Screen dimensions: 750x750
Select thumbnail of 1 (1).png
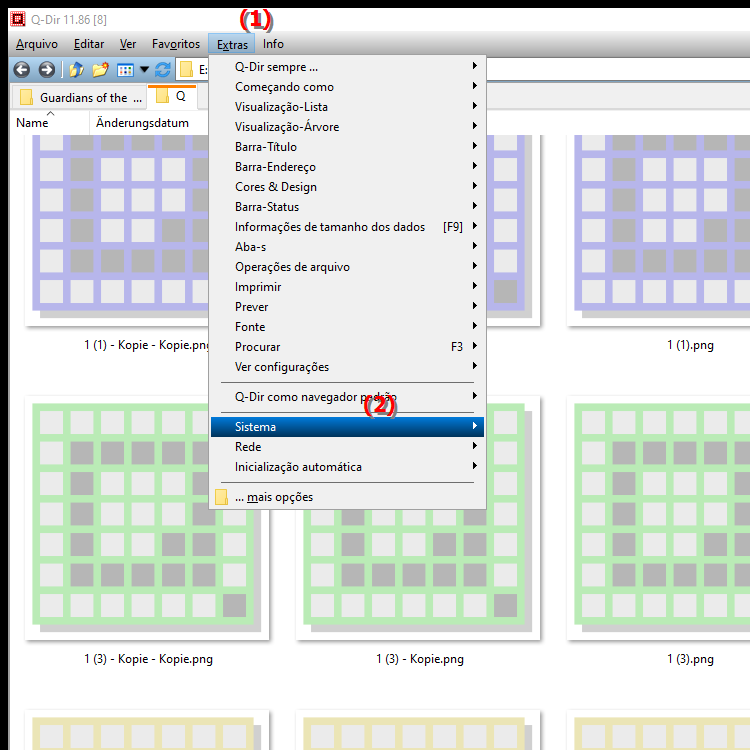(x=660, y=230)
